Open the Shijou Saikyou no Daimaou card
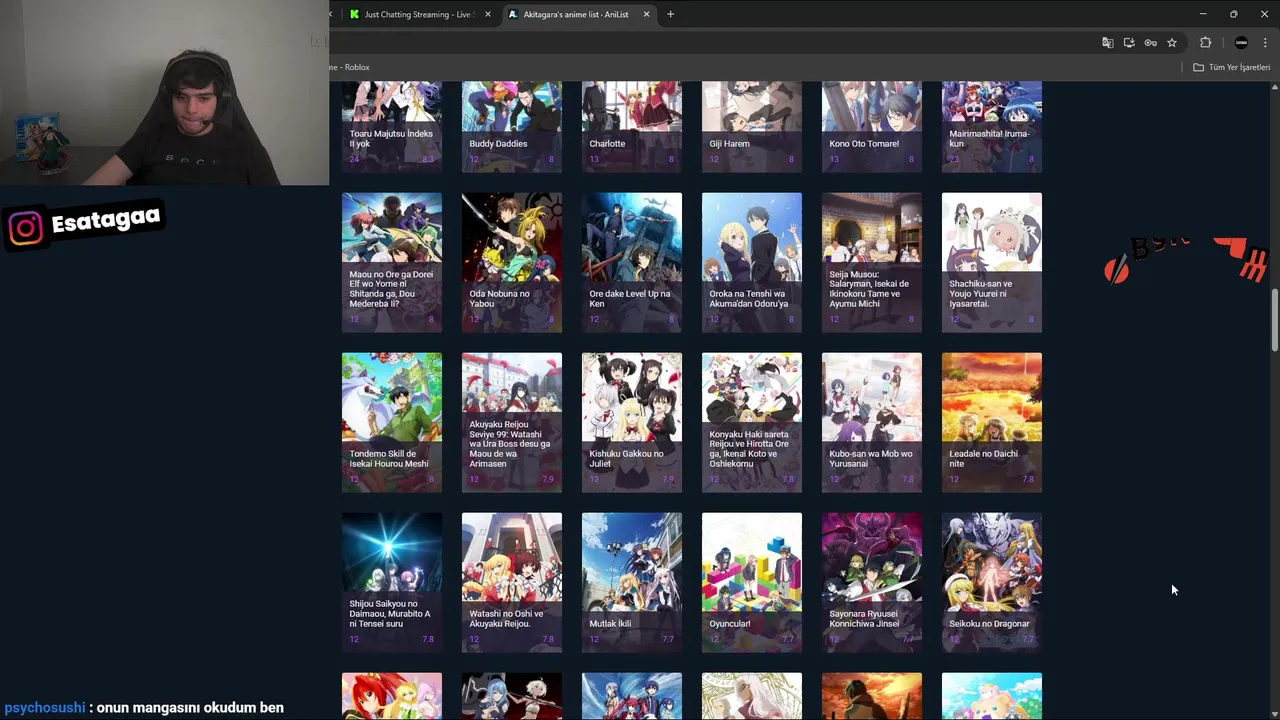Viewport: 1280px width, 720px height. tap(392, 582)
